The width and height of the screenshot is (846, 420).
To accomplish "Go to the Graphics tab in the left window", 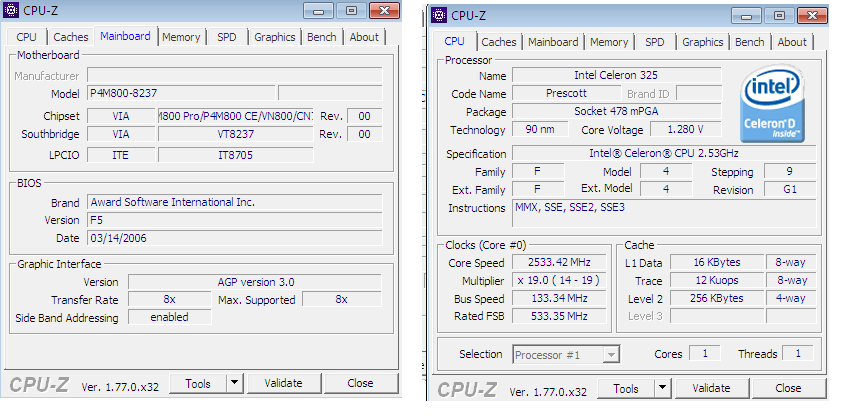I will coord(275,37).
